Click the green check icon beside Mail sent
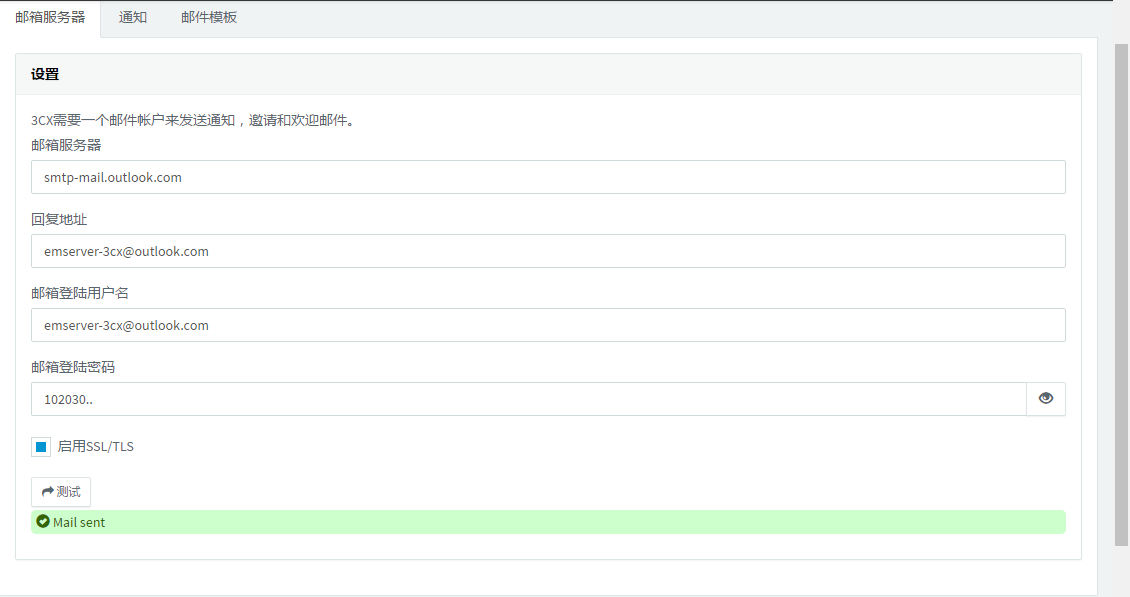The image size is (1130, 597). (43, 521)
